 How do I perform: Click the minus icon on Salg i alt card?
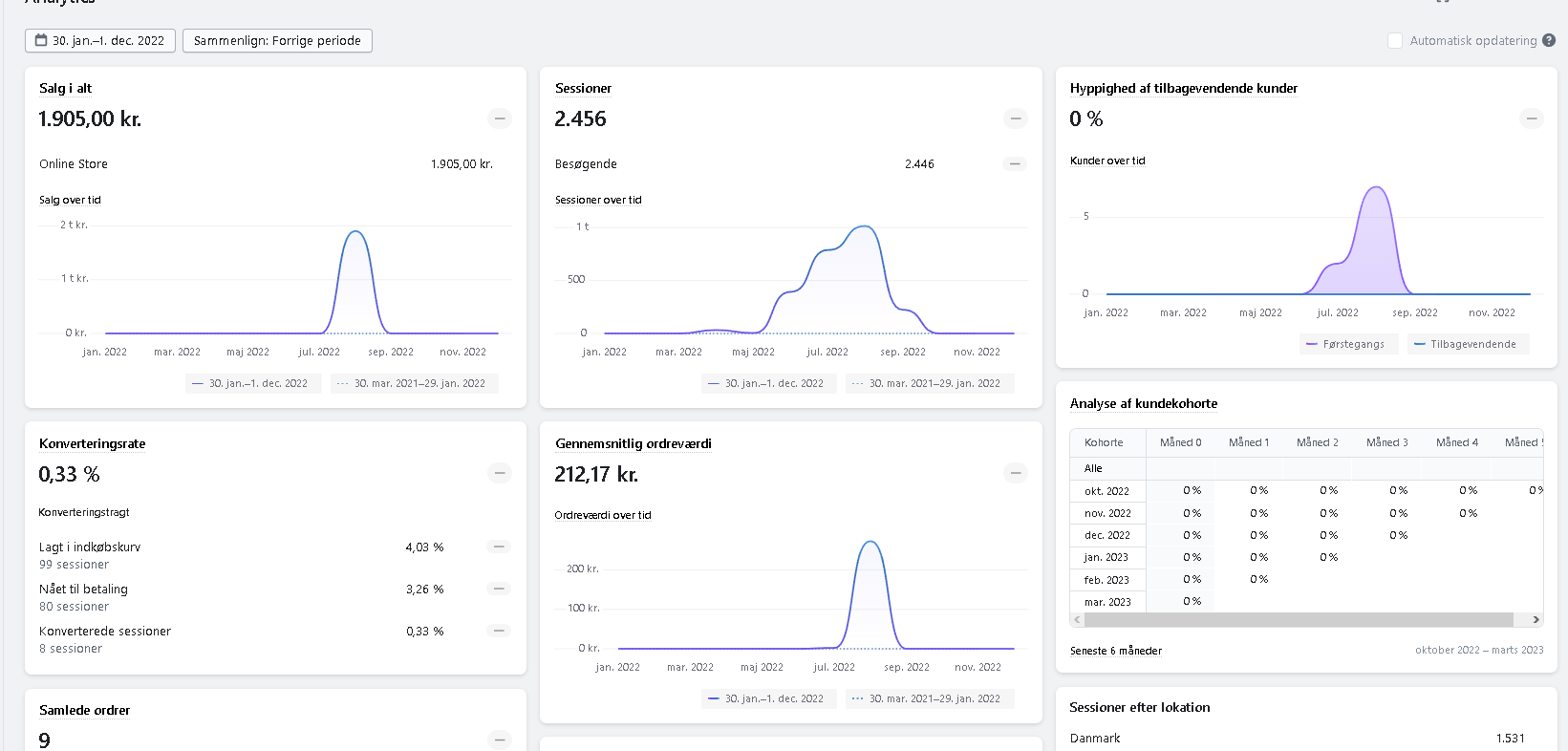click(x=499, y=118)
